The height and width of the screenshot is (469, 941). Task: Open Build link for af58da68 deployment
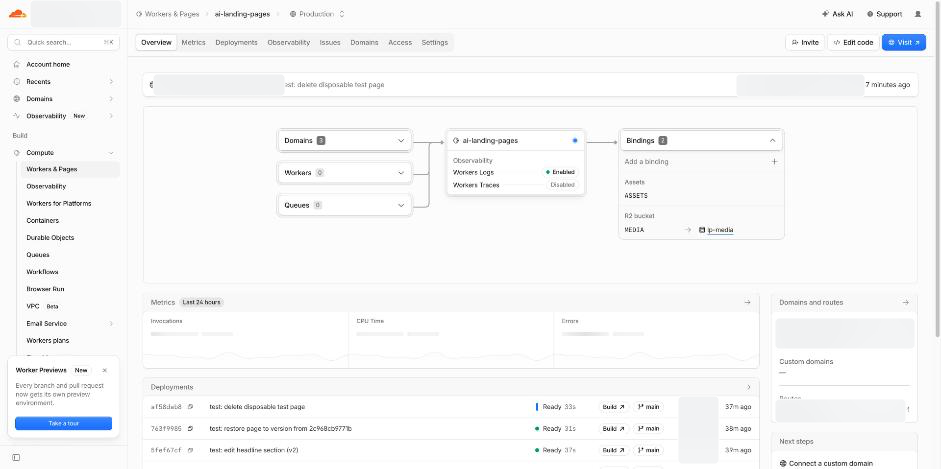point(613,407)
